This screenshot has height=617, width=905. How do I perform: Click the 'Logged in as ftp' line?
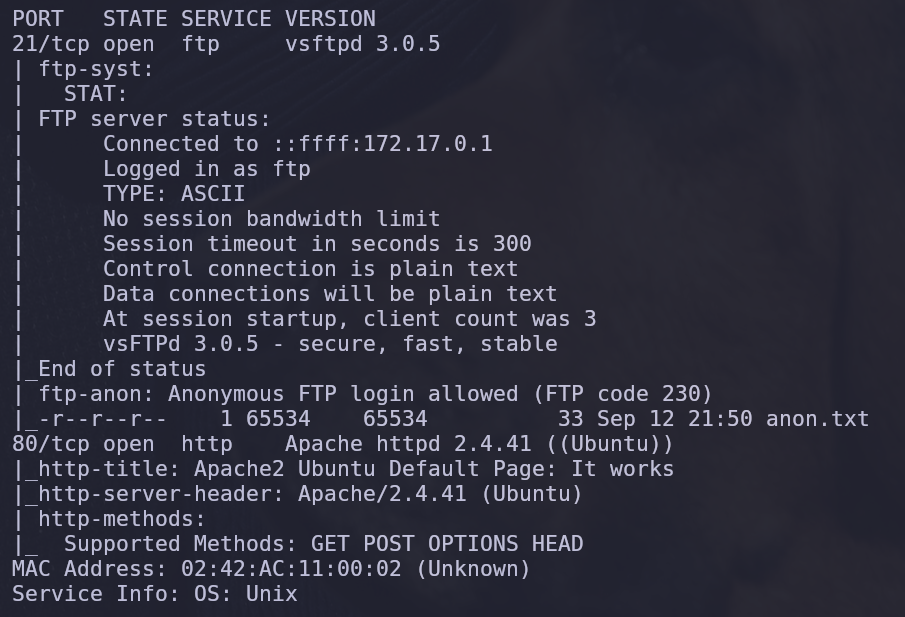coord(207,169)
